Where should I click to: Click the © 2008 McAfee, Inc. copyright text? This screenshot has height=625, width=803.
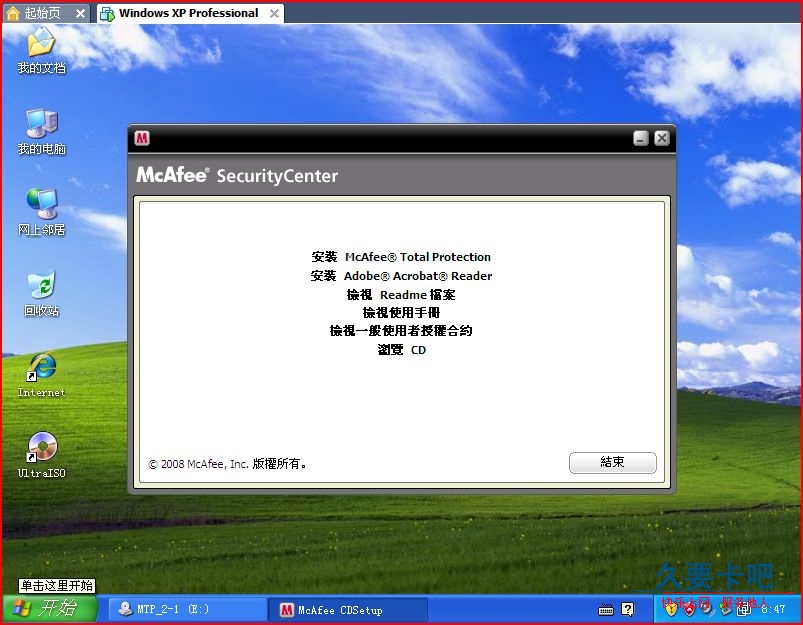(x=227, y=464)
